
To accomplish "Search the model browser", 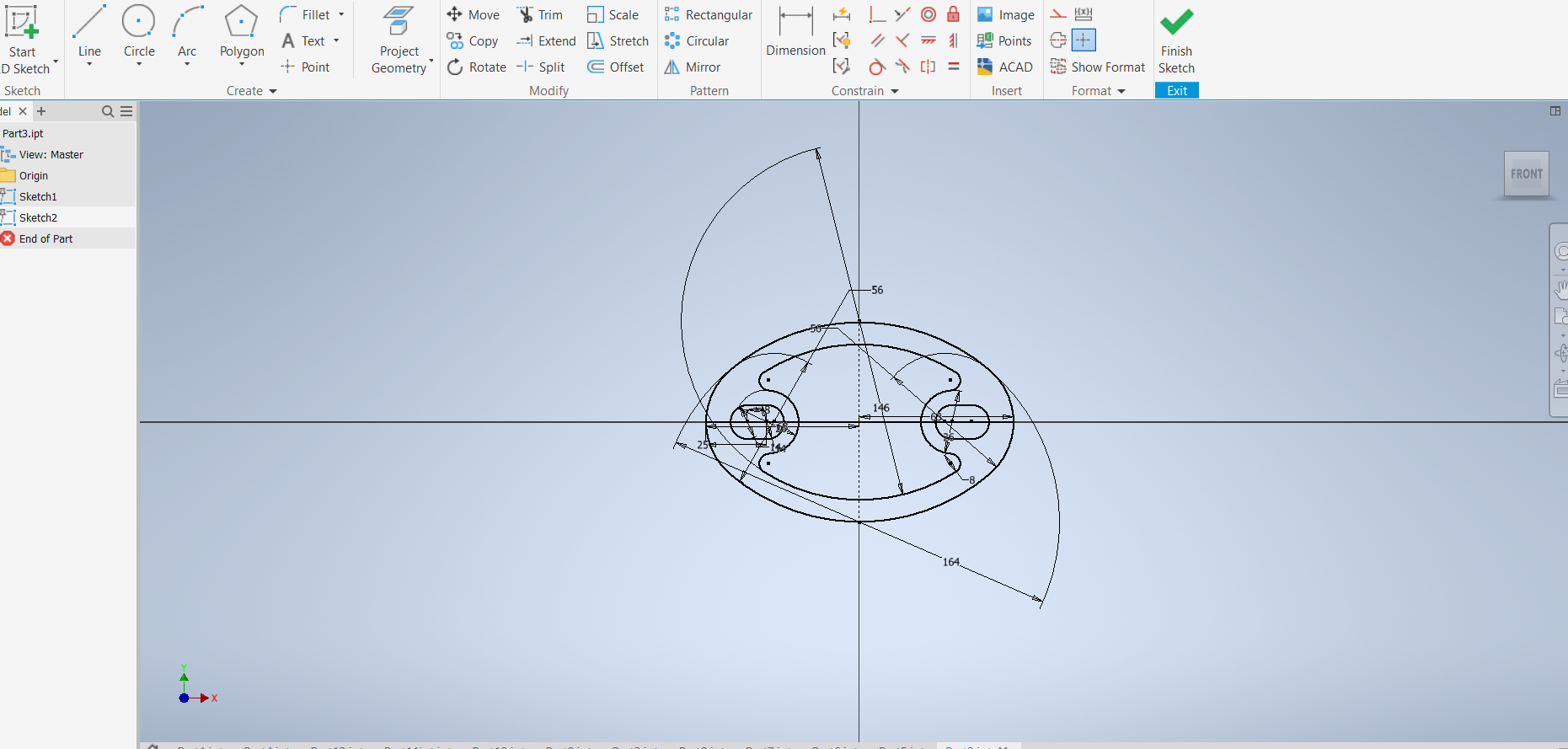I will coord(107,111).
